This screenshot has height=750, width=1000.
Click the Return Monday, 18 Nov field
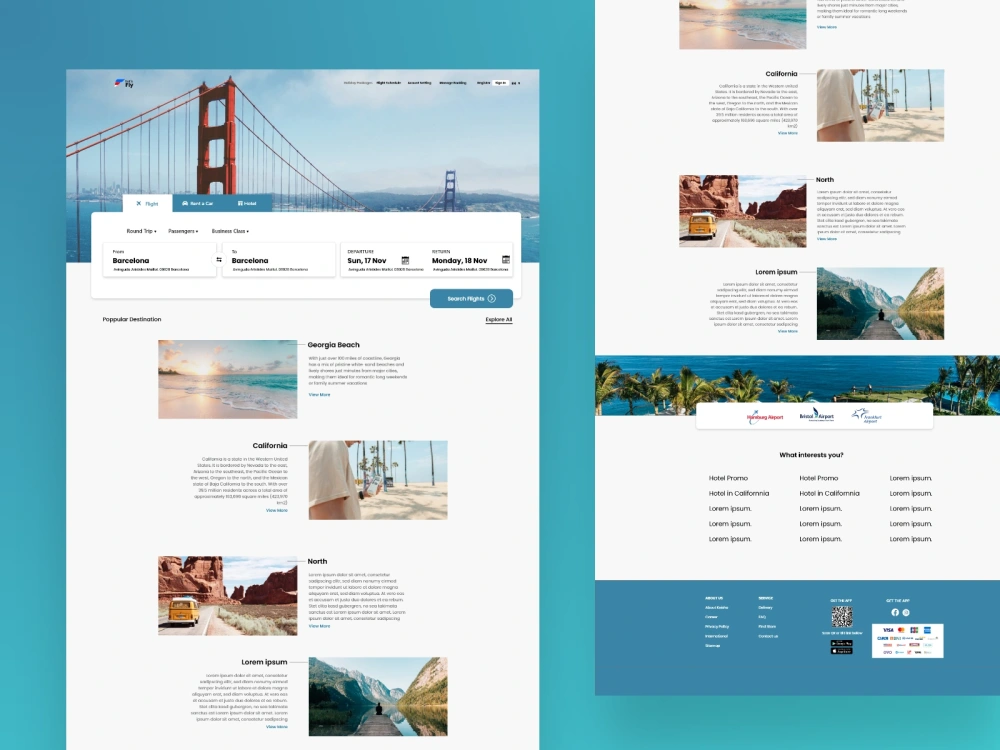[470, 260]
